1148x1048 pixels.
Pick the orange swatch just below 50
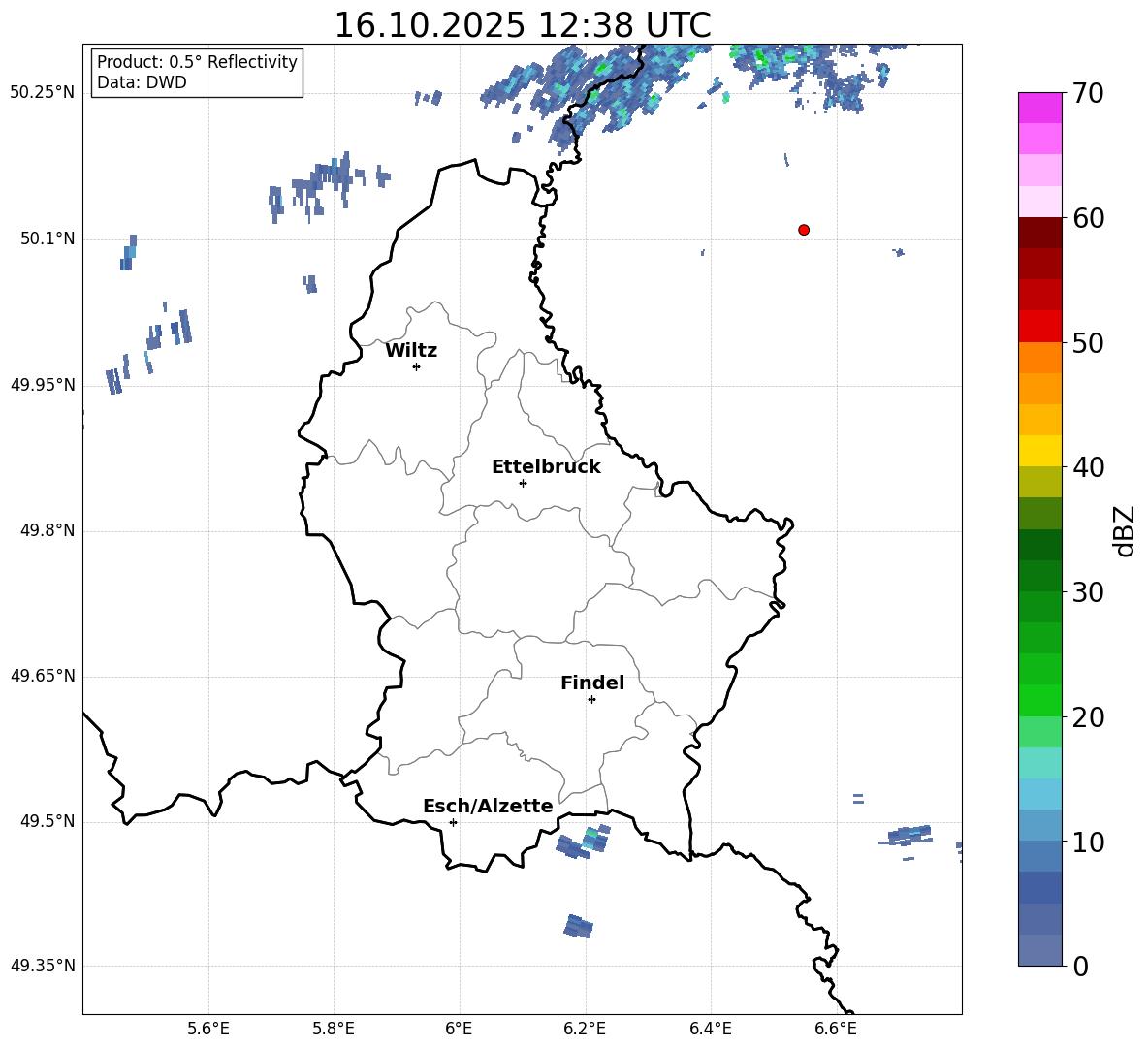(x=1040, y=358)
